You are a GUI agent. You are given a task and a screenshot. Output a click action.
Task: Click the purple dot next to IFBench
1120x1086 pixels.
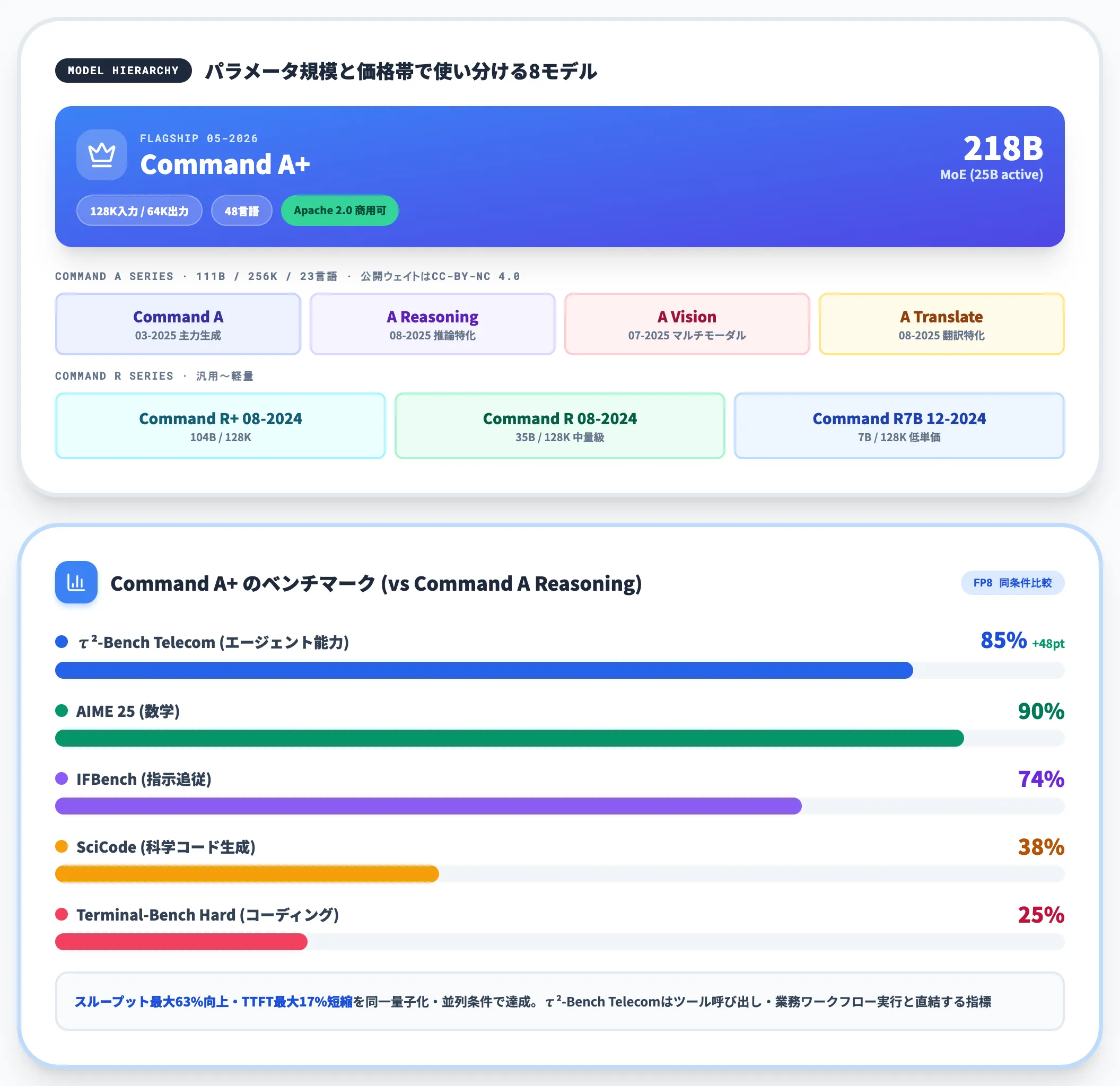coord(62,778)
